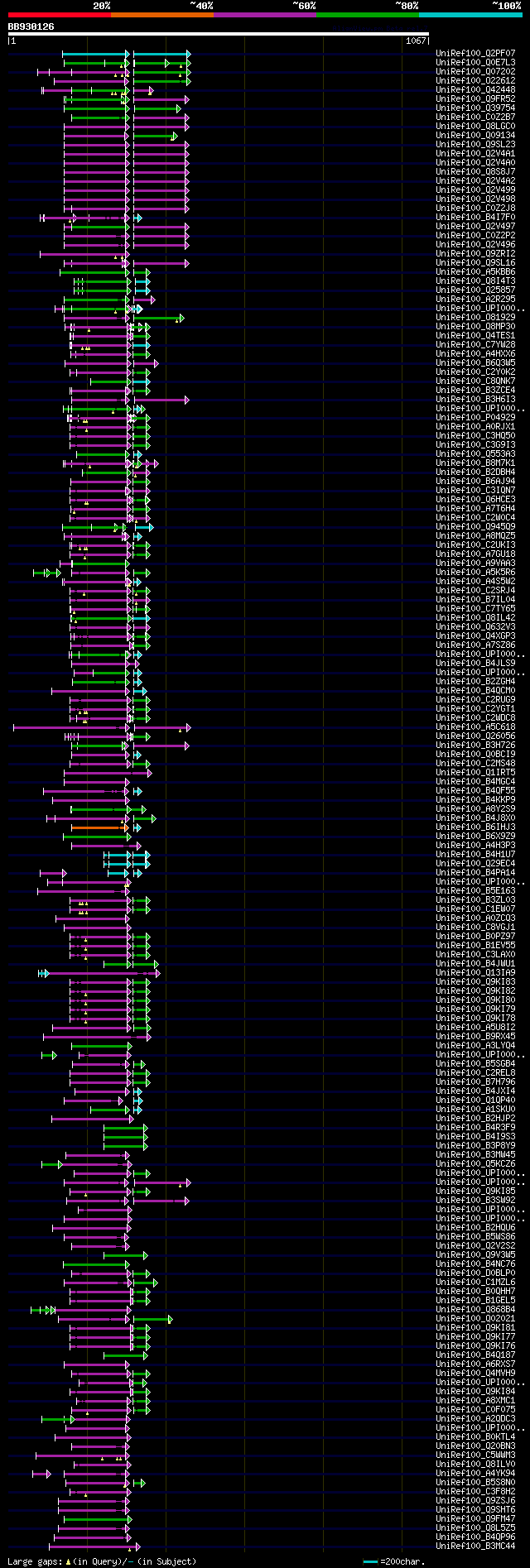The height and width of the screenshot is (1568, 530).
Task: Select the label UniRef100_Q4XGP3
Action: pyautogui.click(x=475, y=636)
